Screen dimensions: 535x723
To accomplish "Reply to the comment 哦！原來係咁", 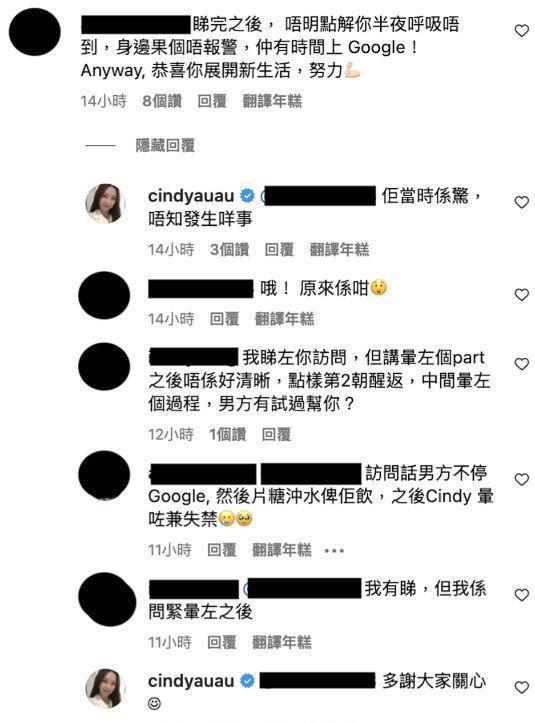I will (x=225, y=319).
